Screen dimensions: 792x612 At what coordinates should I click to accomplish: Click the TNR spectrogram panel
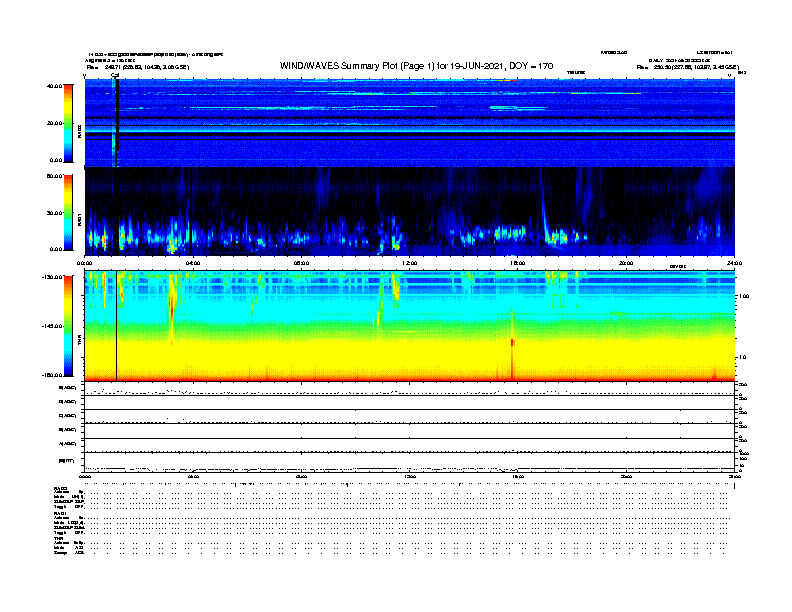410,326
